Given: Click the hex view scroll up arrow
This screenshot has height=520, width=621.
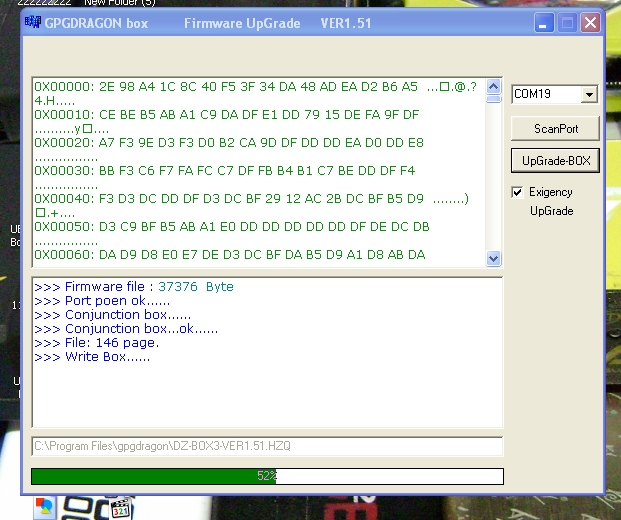Looking at the screenshot, I should 493,86.
